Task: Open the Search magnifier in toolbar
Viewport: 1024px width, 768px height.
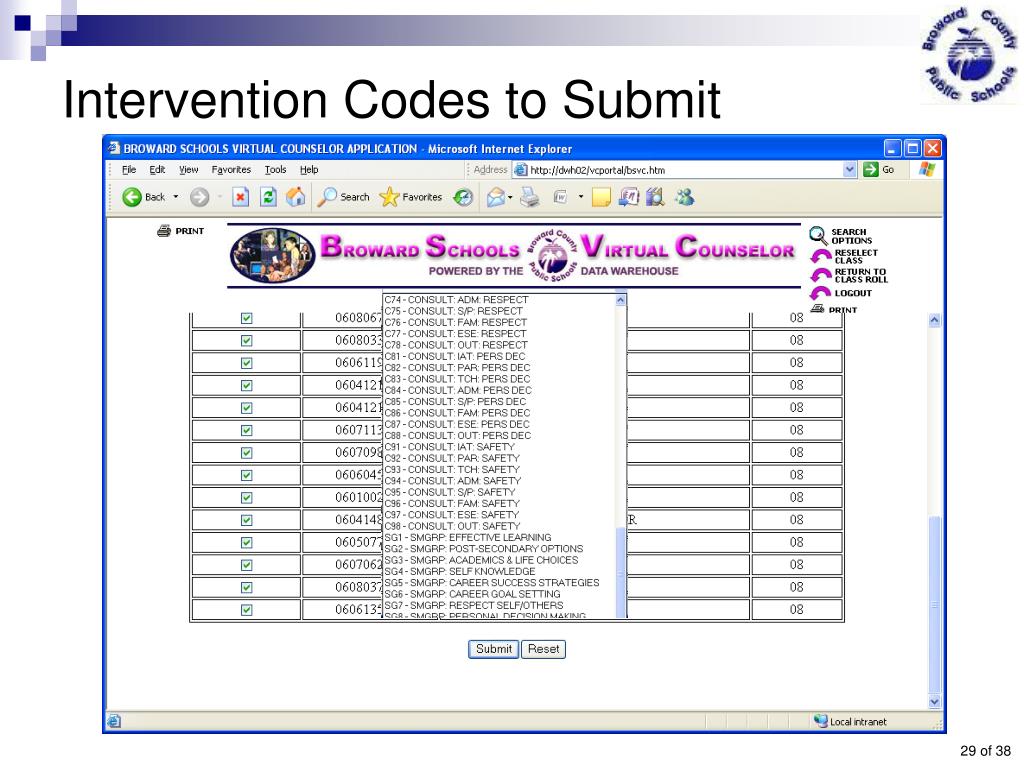Action: 327,197
